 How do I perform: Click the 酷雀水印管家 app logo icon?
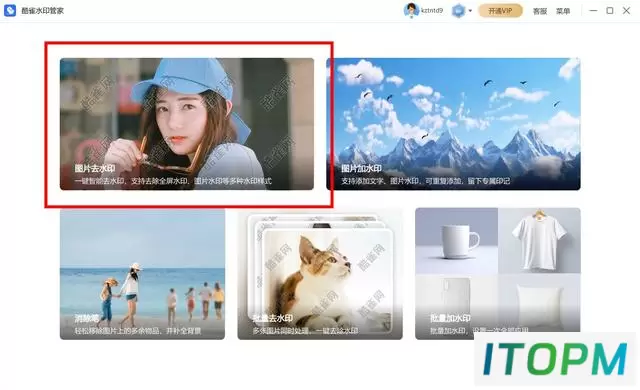(x=10, y=10)
